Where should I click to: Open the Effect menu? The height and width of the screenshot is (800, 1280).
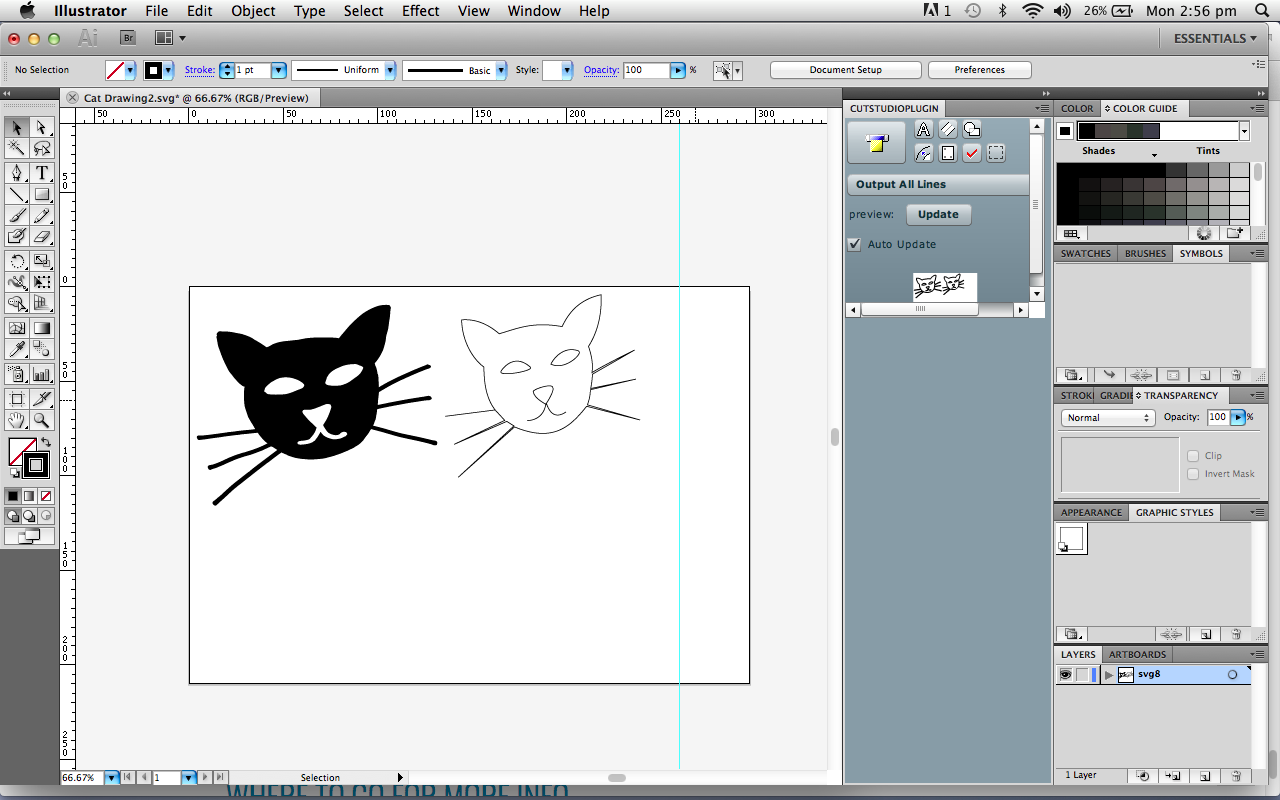coord(420,11)
